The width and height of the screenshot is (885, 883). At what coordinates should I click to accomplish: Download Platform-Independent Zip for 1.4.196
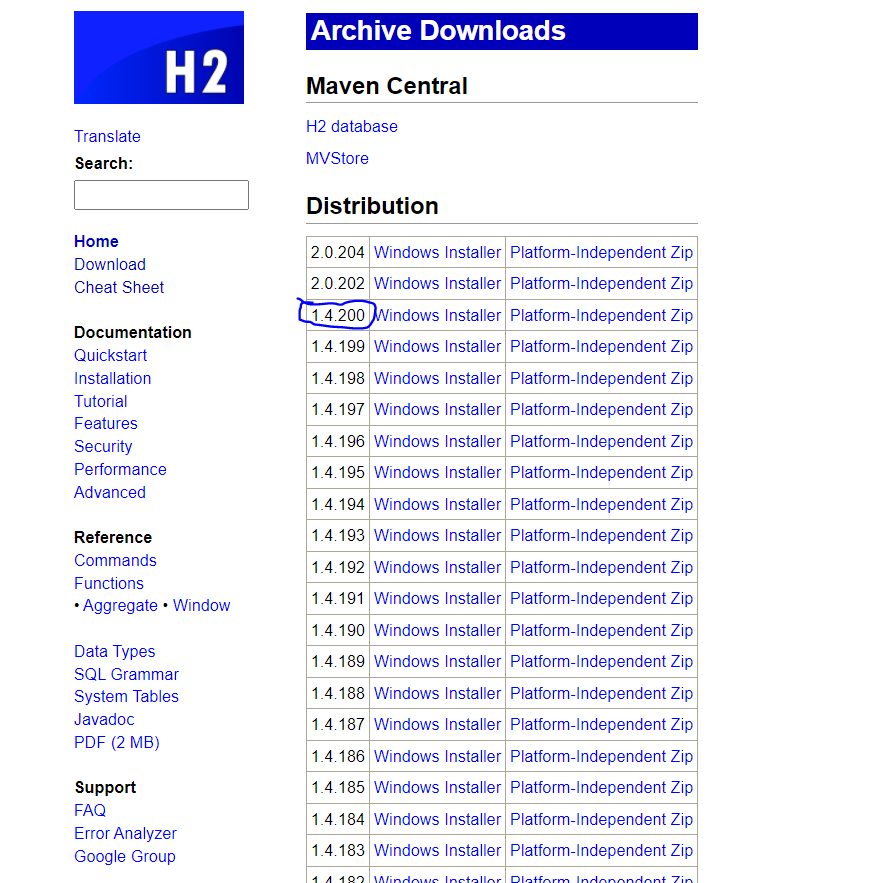[x=602, y=442]
